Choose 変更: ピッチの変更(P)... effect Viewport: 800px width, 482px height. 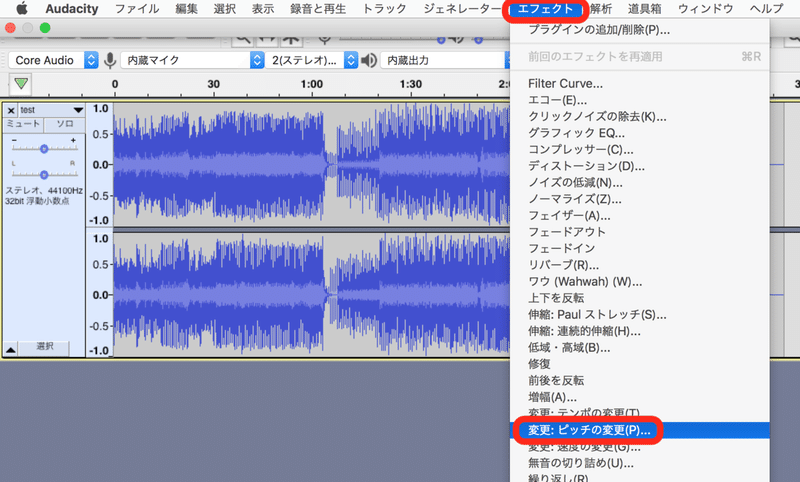(640, 430)
